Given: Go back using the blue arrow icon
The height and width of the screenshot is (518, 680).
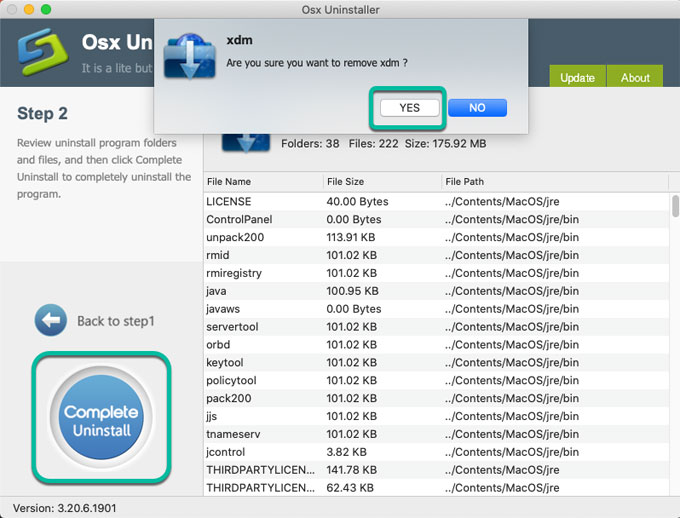Looking at the screenshot, I should [x=51, y=321].
